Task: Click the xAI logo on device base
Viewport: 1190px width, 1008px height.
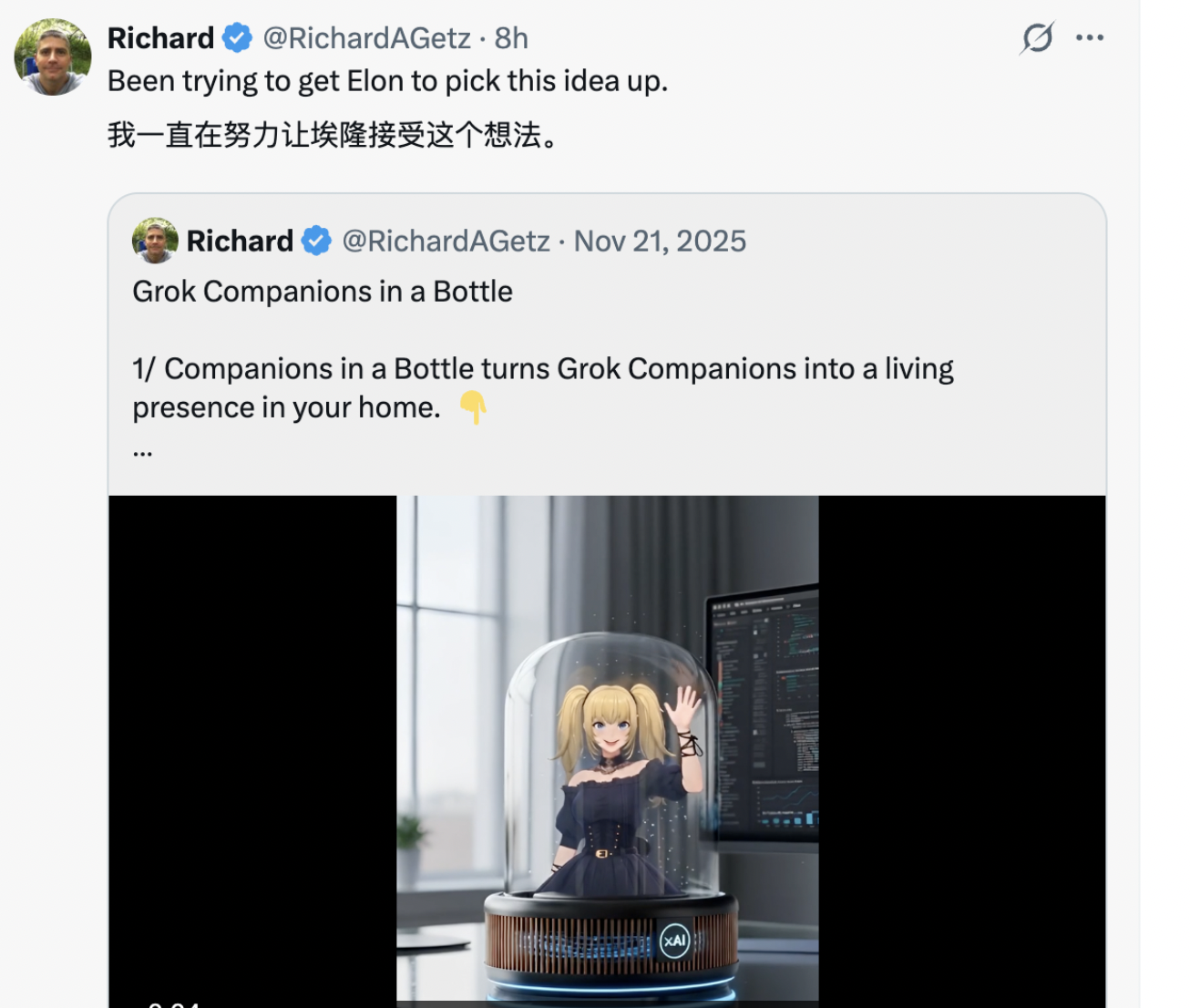Action: point(674,941)
